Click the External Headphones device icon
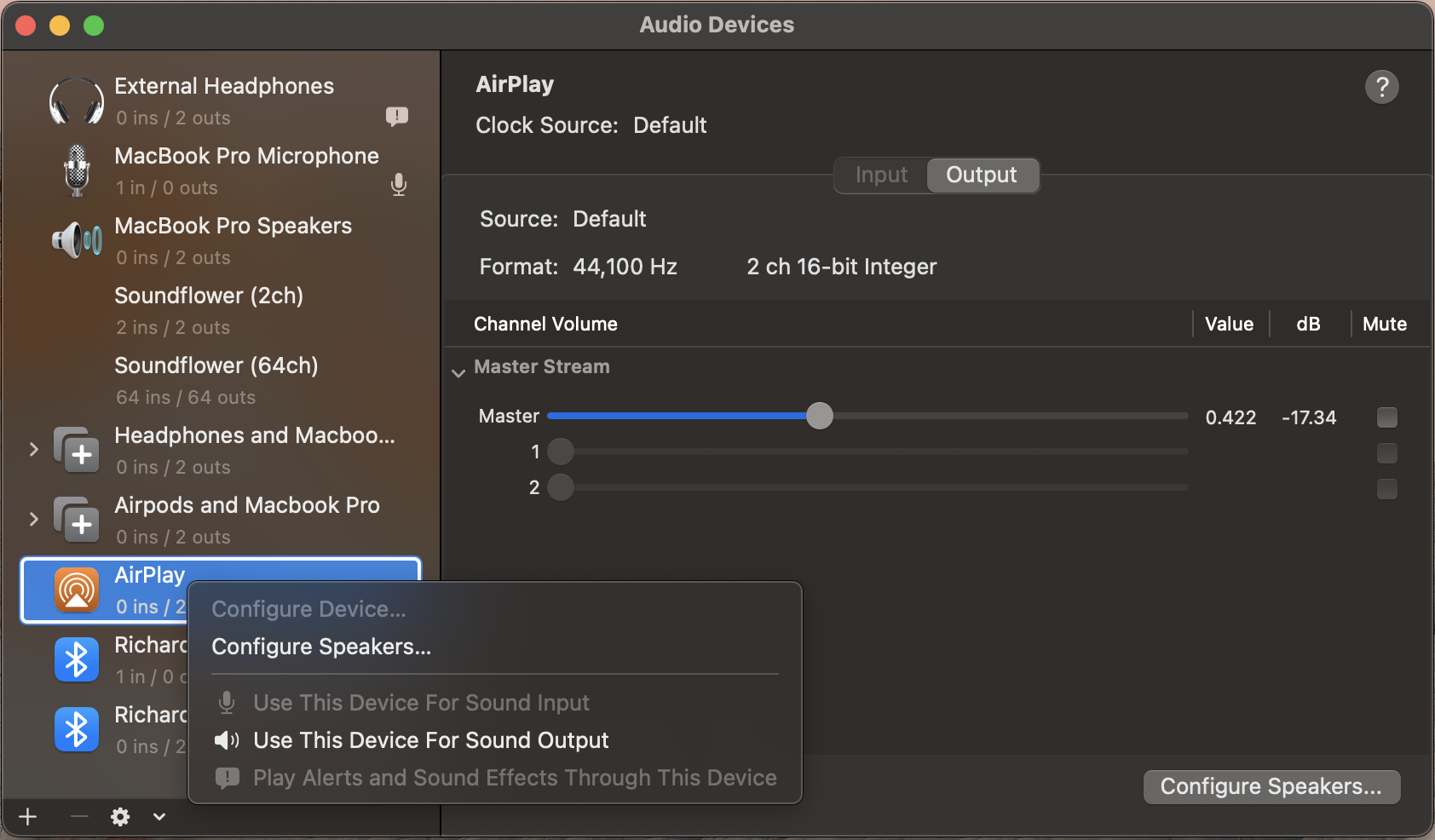The image size is (1435, 840). [77, 101]
